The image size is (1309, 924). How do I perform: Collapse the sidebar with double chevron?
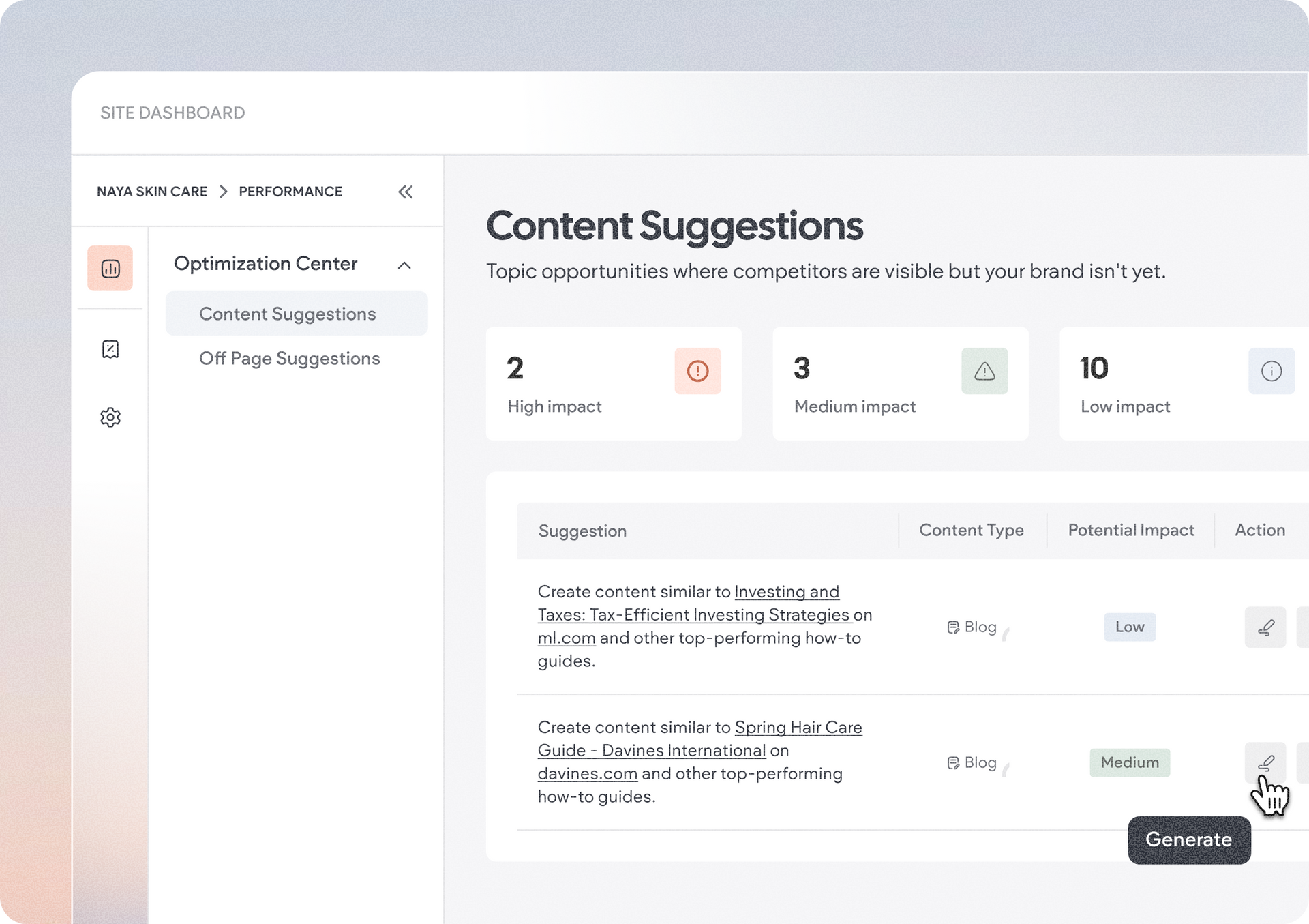pyautogui.click(x=406, y=192)
